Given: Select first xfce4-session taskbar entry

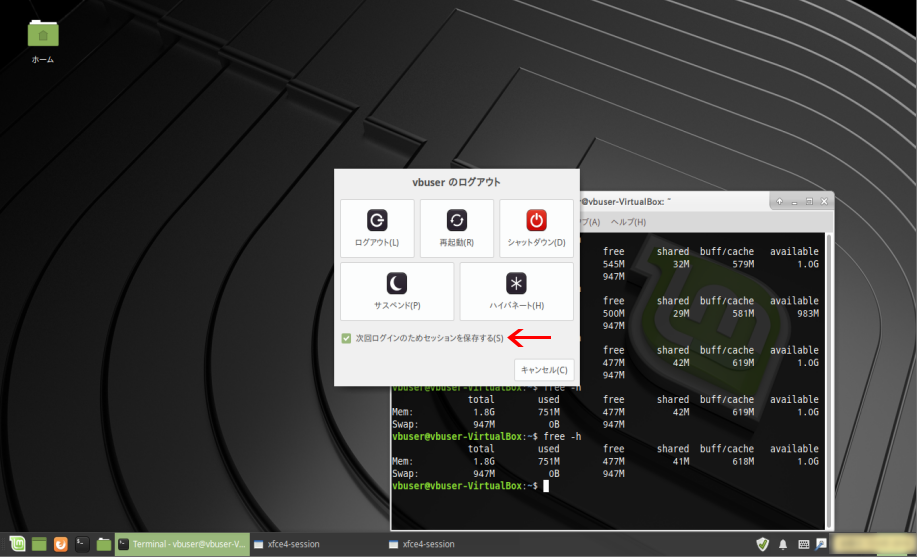Looking at the screenshot, I should click(319, 544).
